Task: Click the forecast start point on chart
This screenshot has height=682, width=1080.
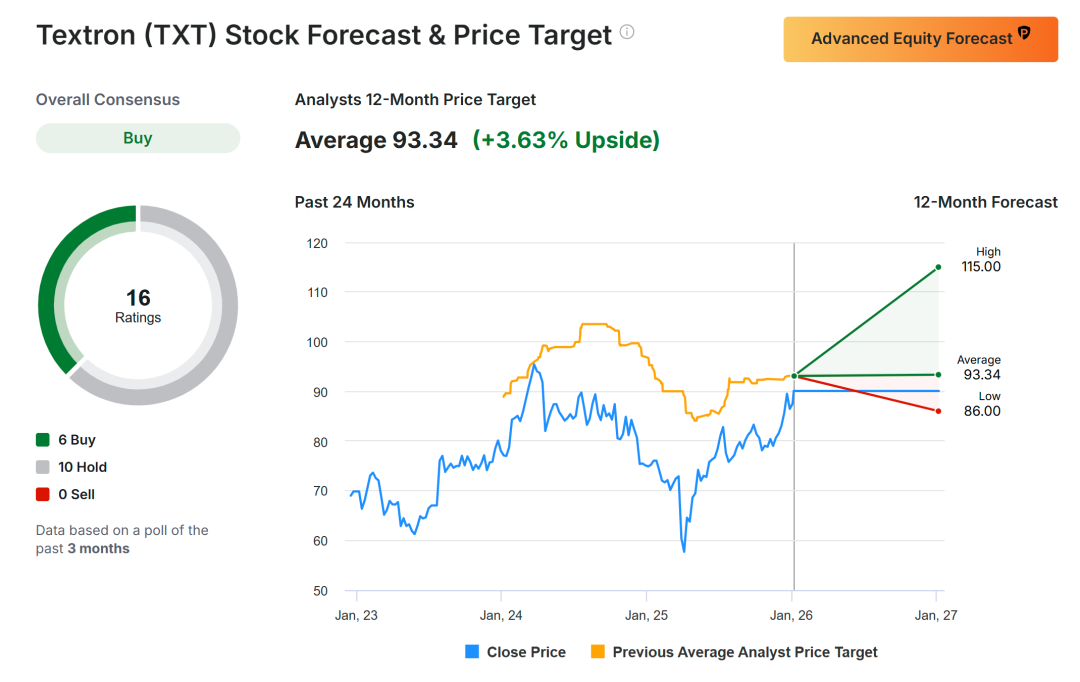Action: pos(794,376)
